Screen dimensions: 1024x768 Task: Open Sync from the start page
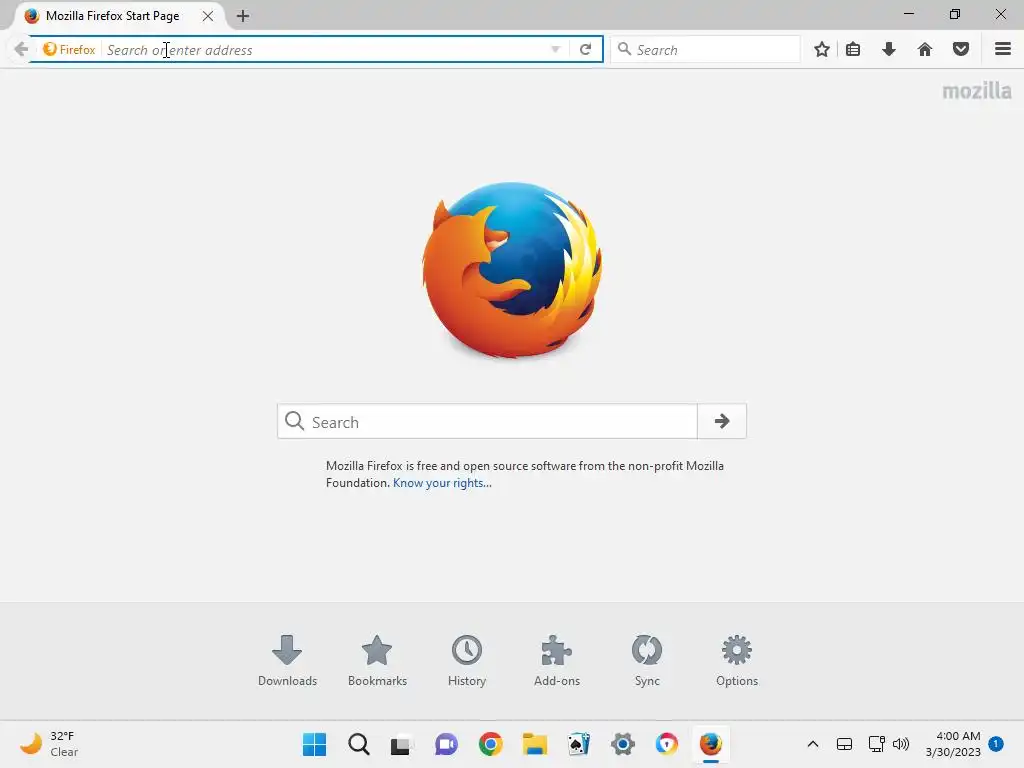pyautogui.click(x=647, y=660)
